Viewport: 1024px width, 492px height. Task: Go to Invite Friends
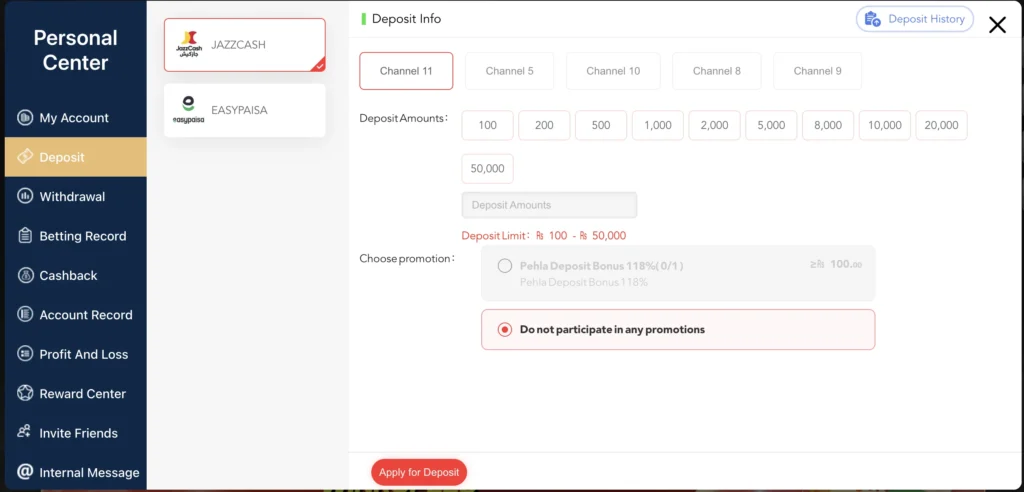(x=75, y=433)
